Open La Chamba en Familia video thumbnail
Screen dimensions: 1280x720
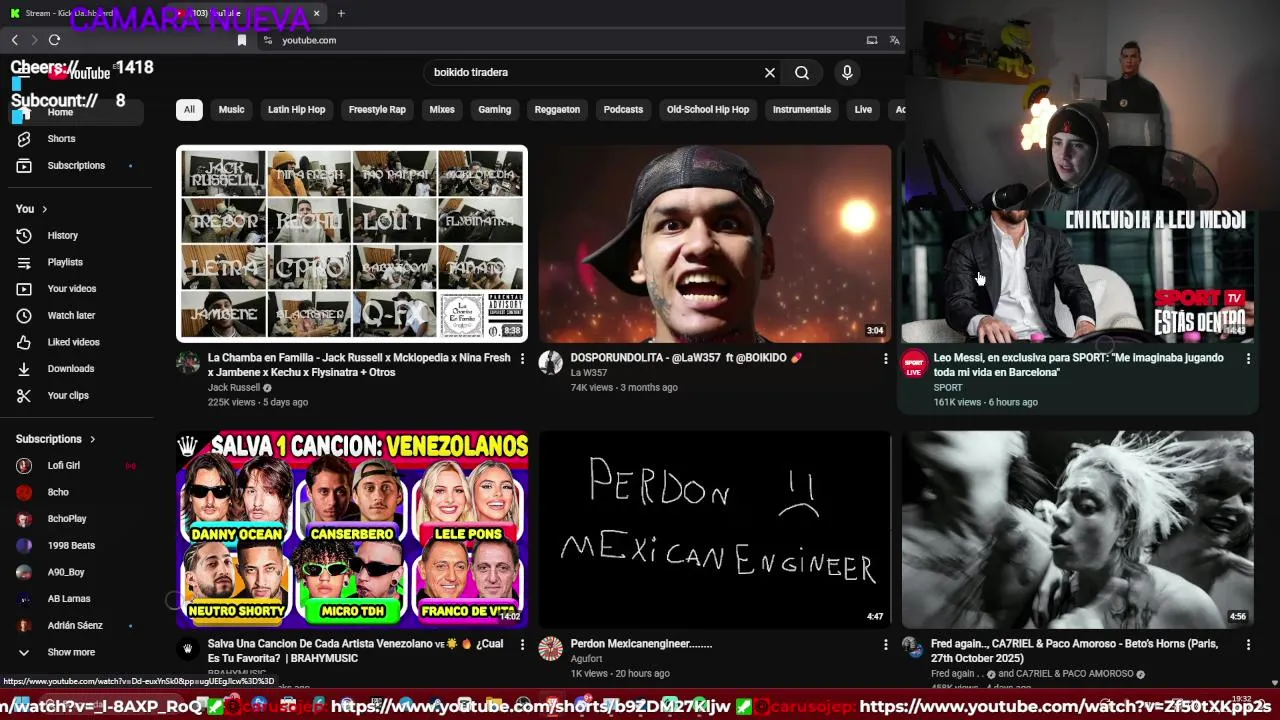352,244
